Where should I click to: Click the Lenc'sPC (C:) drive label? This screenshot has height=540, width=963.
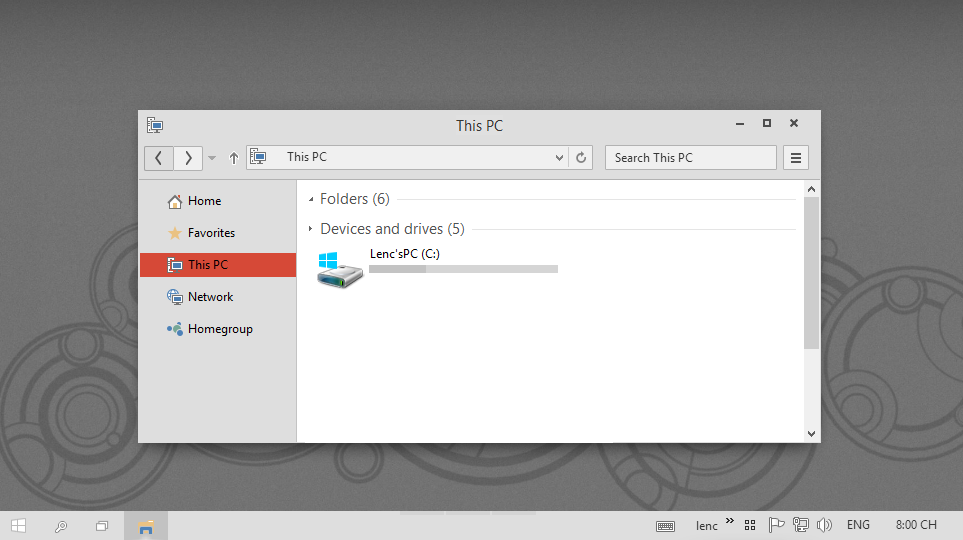point(405,254)
